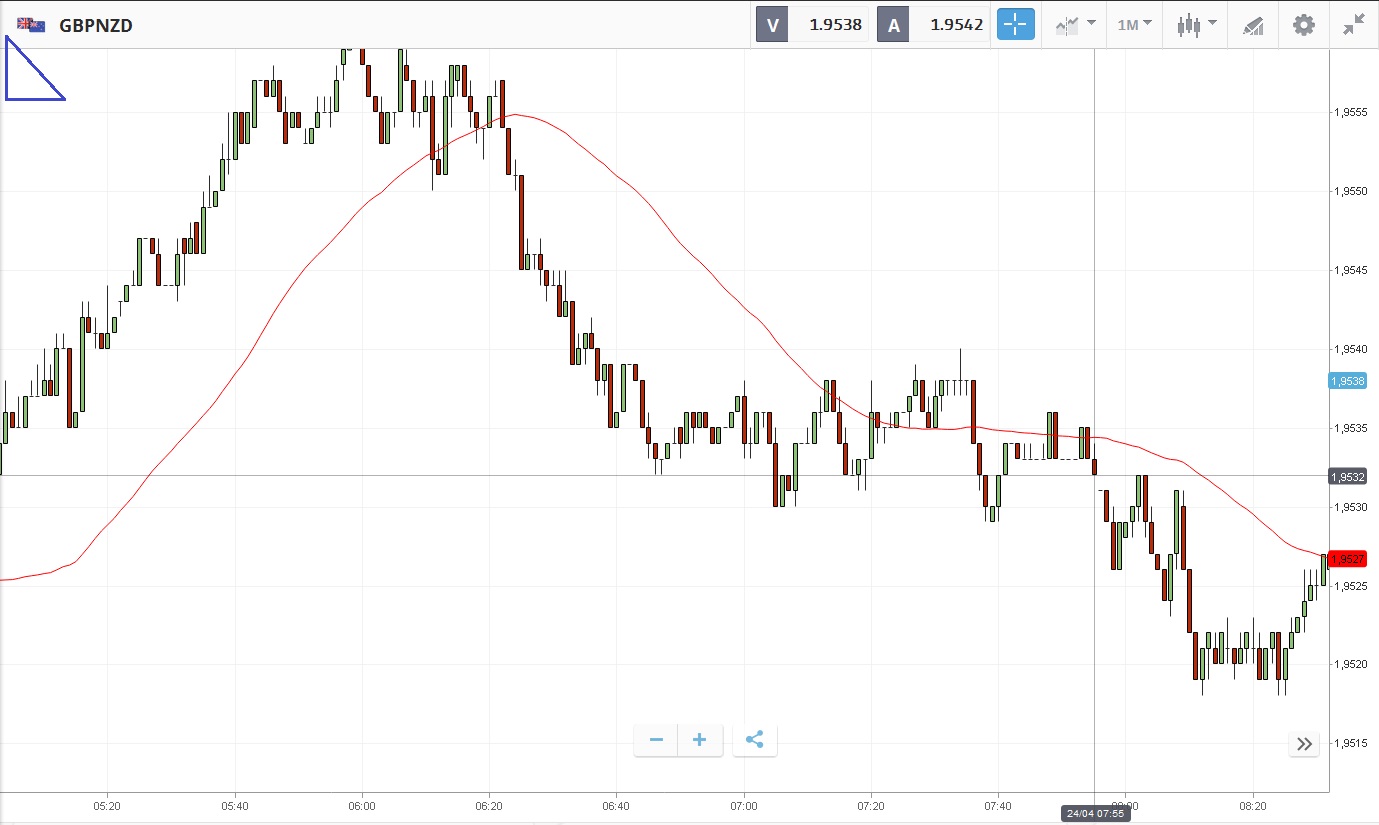The image size is (1379, 825).
Task: Click the collapse chart arrows icon
Action: coord(1354,25)
